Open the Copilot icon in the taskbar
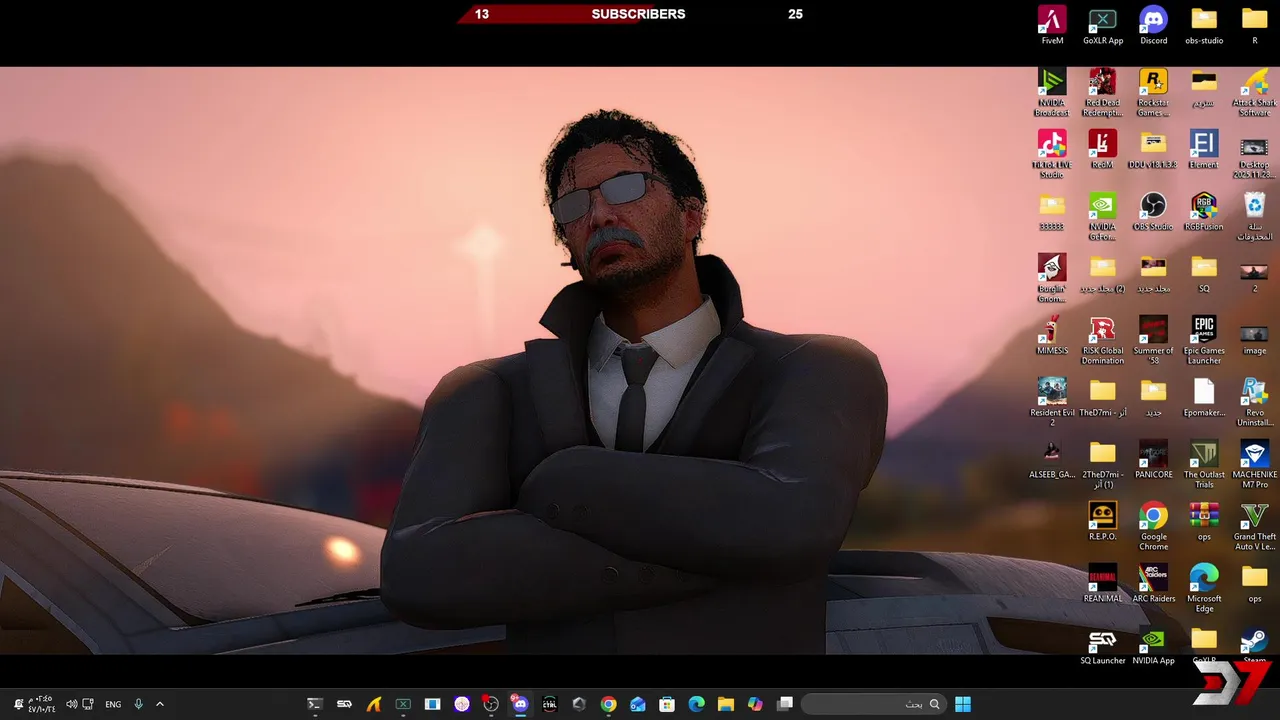 tap(755, 704)
